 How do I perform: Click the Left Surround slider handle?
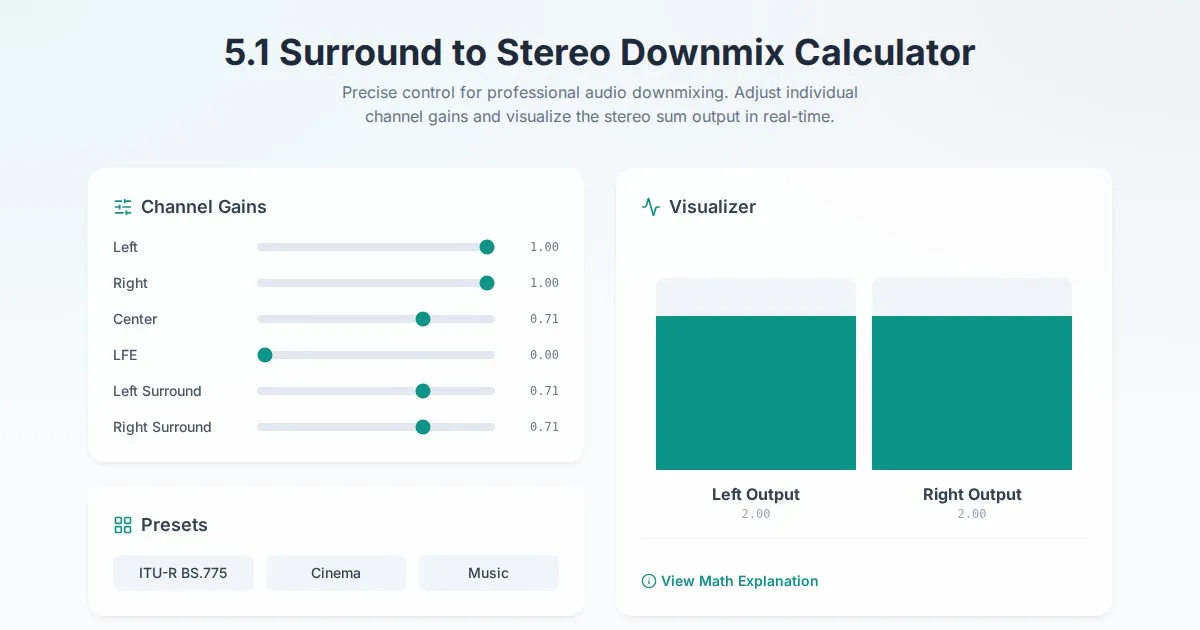[x=423, y=391]
